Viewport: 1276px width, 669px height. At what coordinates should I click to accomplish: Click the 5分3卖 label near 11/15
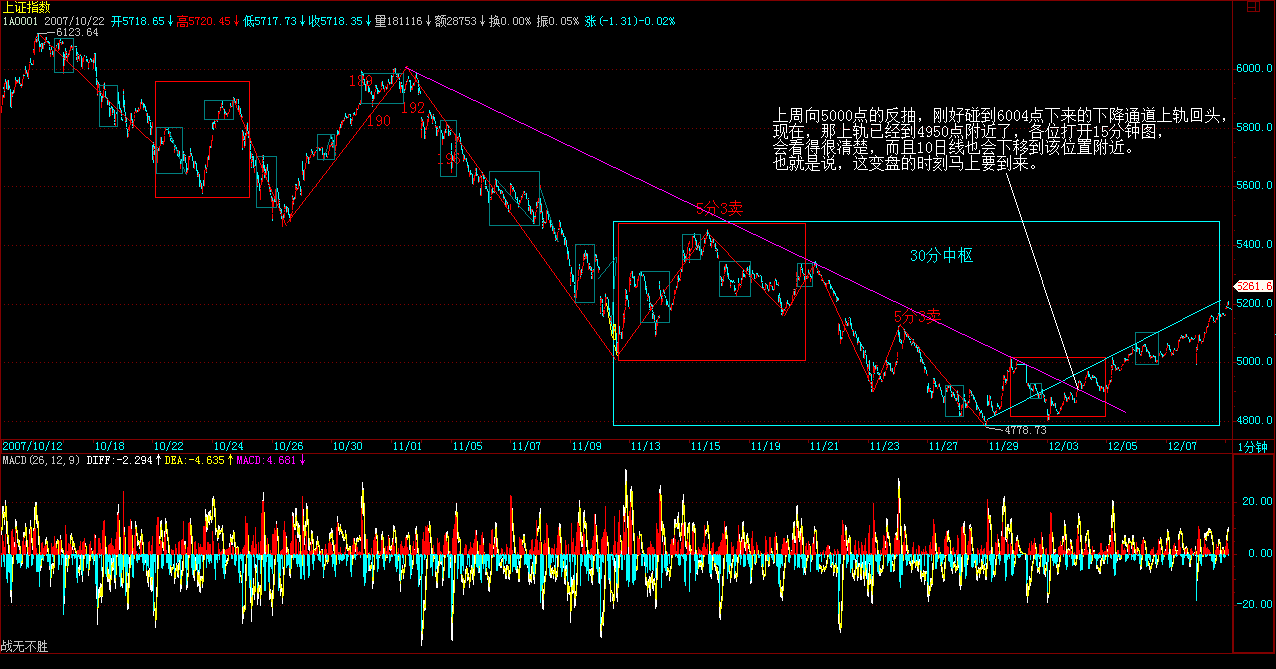click(720, 208)
